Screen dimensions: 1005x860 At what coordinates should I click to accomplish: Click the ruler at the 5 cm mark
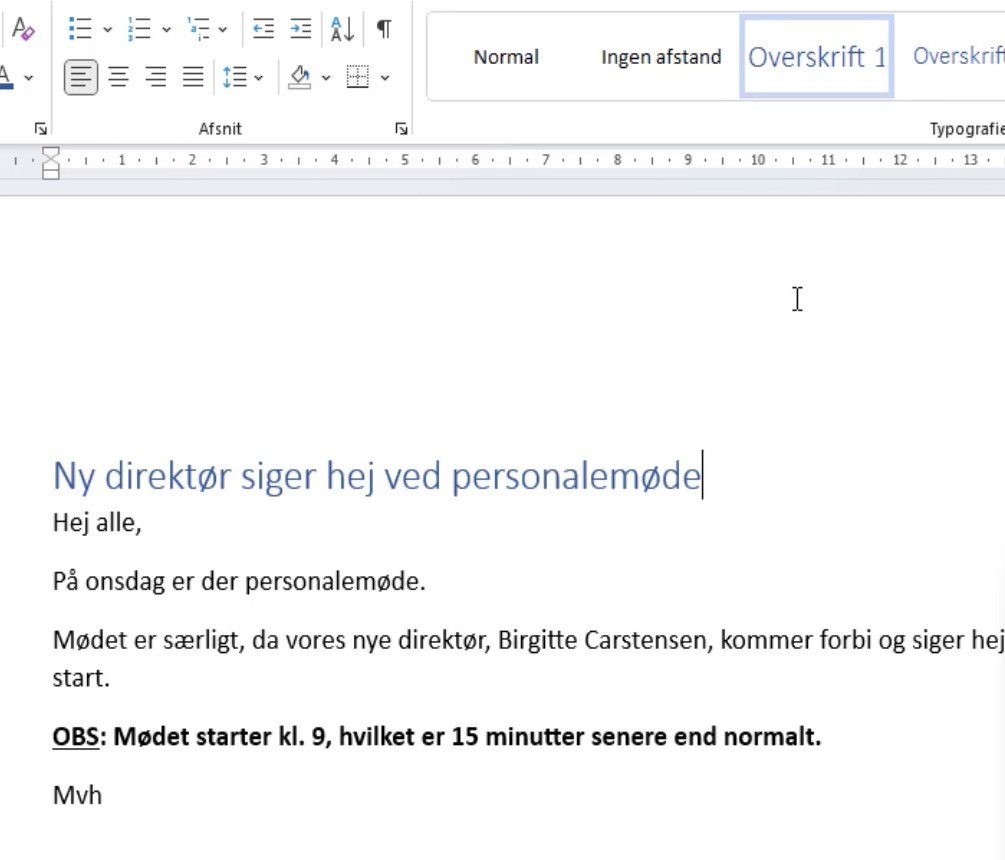pyautogui.click(x=404, y=160)
